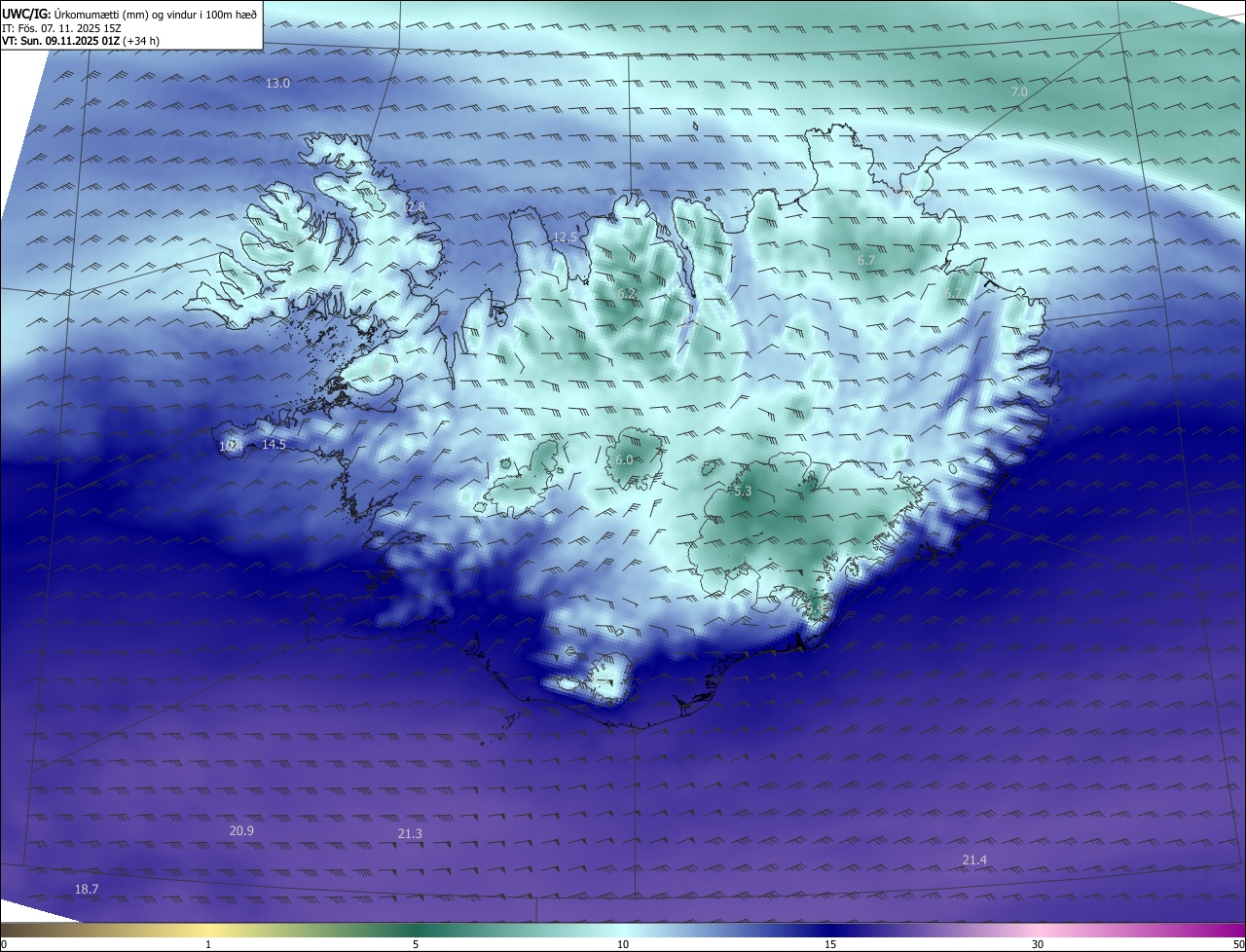
Task: Click the map value label '6.0'
Action: point(625,460)
